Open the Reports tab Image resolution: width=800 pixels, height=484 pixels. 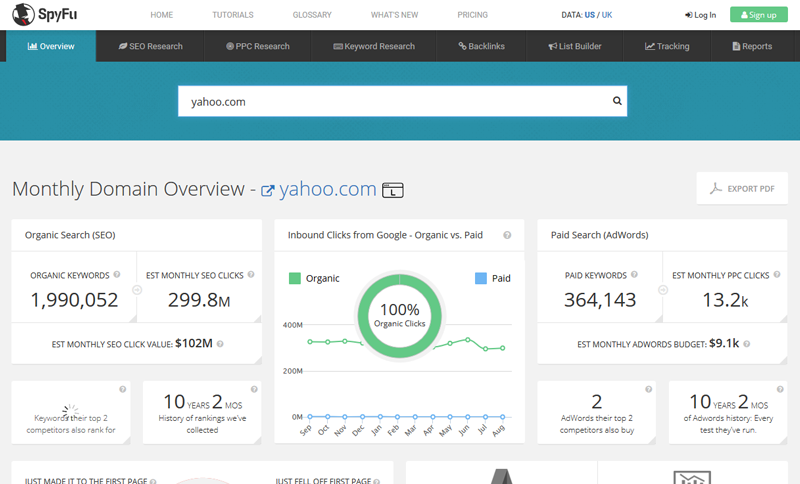tap(752, 46)
